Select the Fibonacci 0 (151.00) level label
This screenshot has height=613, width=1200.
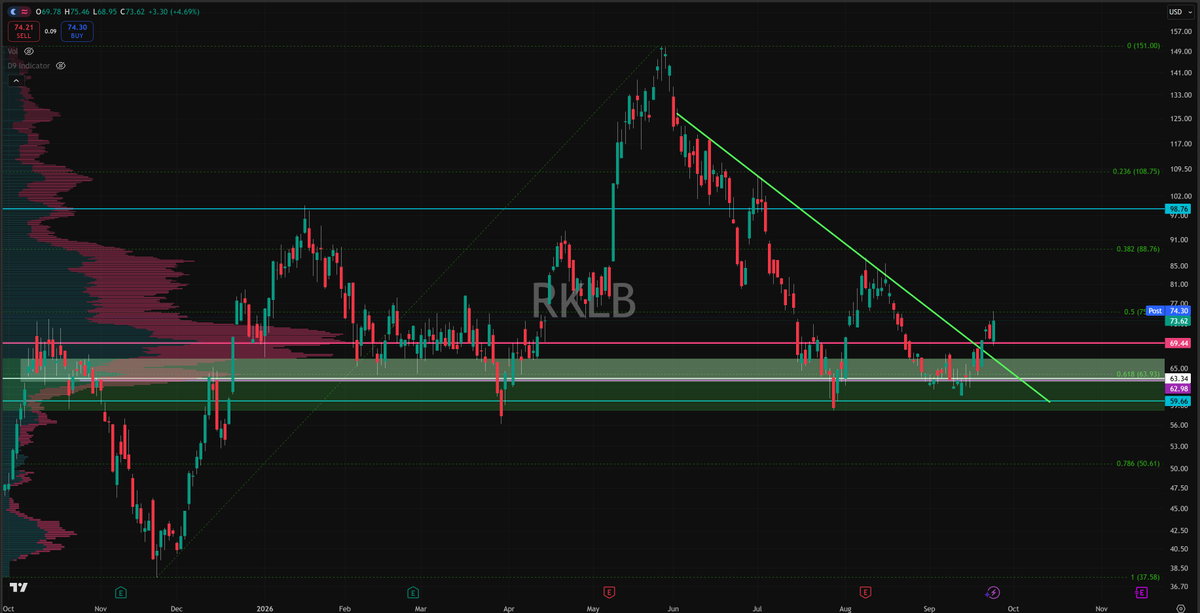(x=1142, y=46)
